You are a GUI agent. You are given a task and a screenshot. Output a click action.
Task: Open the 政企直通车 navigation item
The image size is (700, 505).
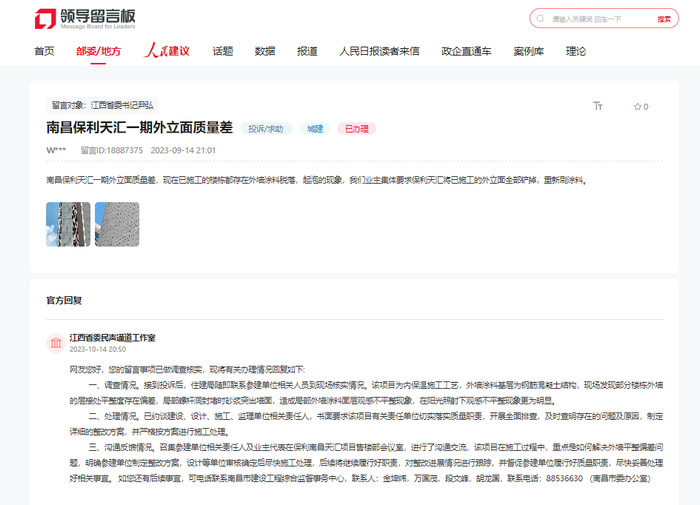coord(467,51)
